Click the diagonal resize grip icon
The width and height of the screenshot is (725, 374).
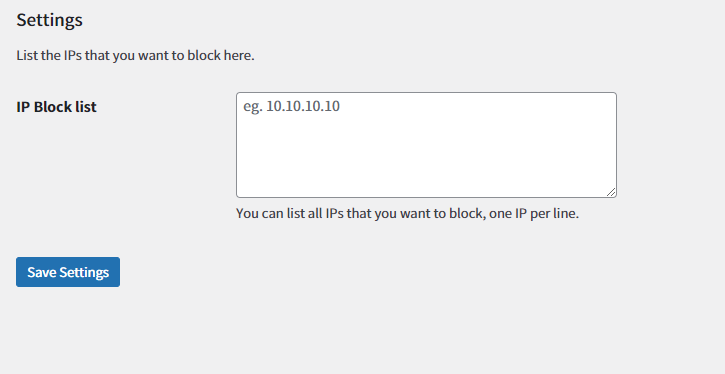pos(611,192)
